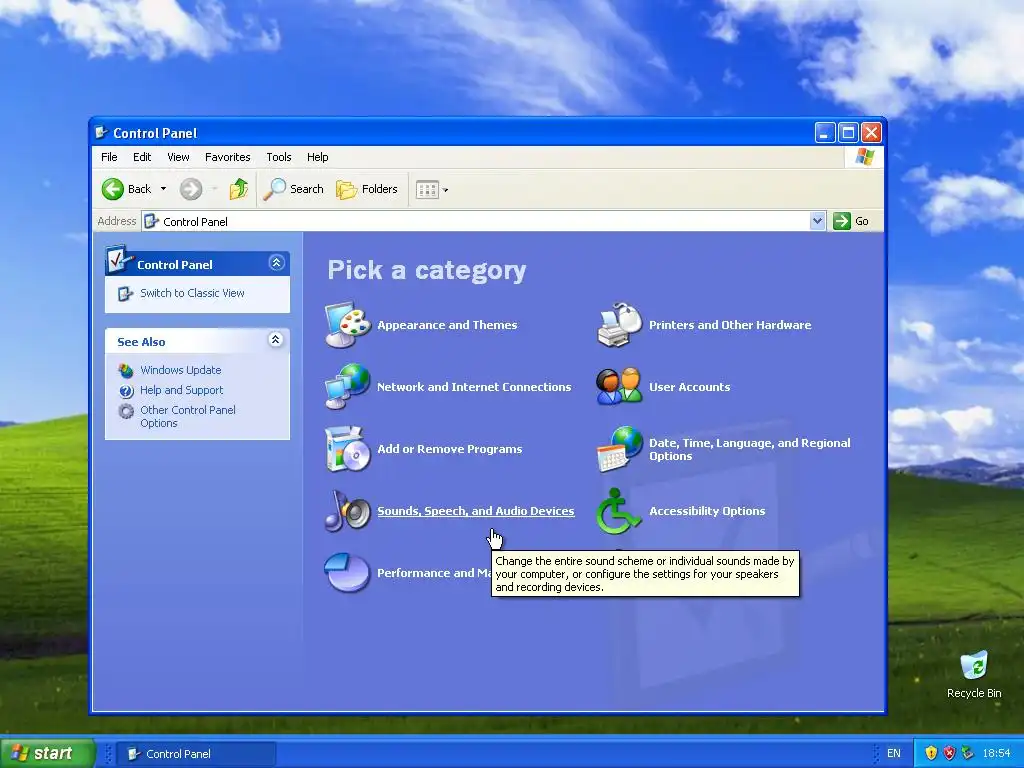Click the Windows Update icon in See Also
Viewport: 1024px width, 768px height.
pos(125,370)
